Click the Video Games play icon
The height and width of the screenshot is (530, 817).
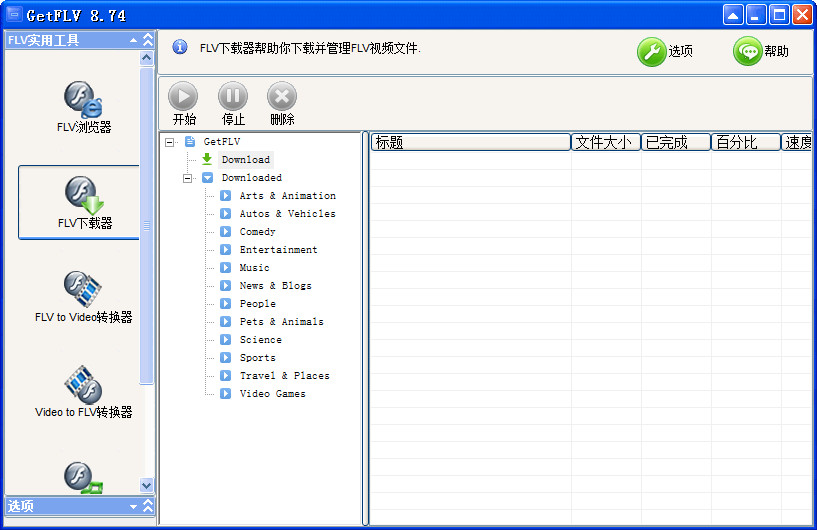pos(226,393)
